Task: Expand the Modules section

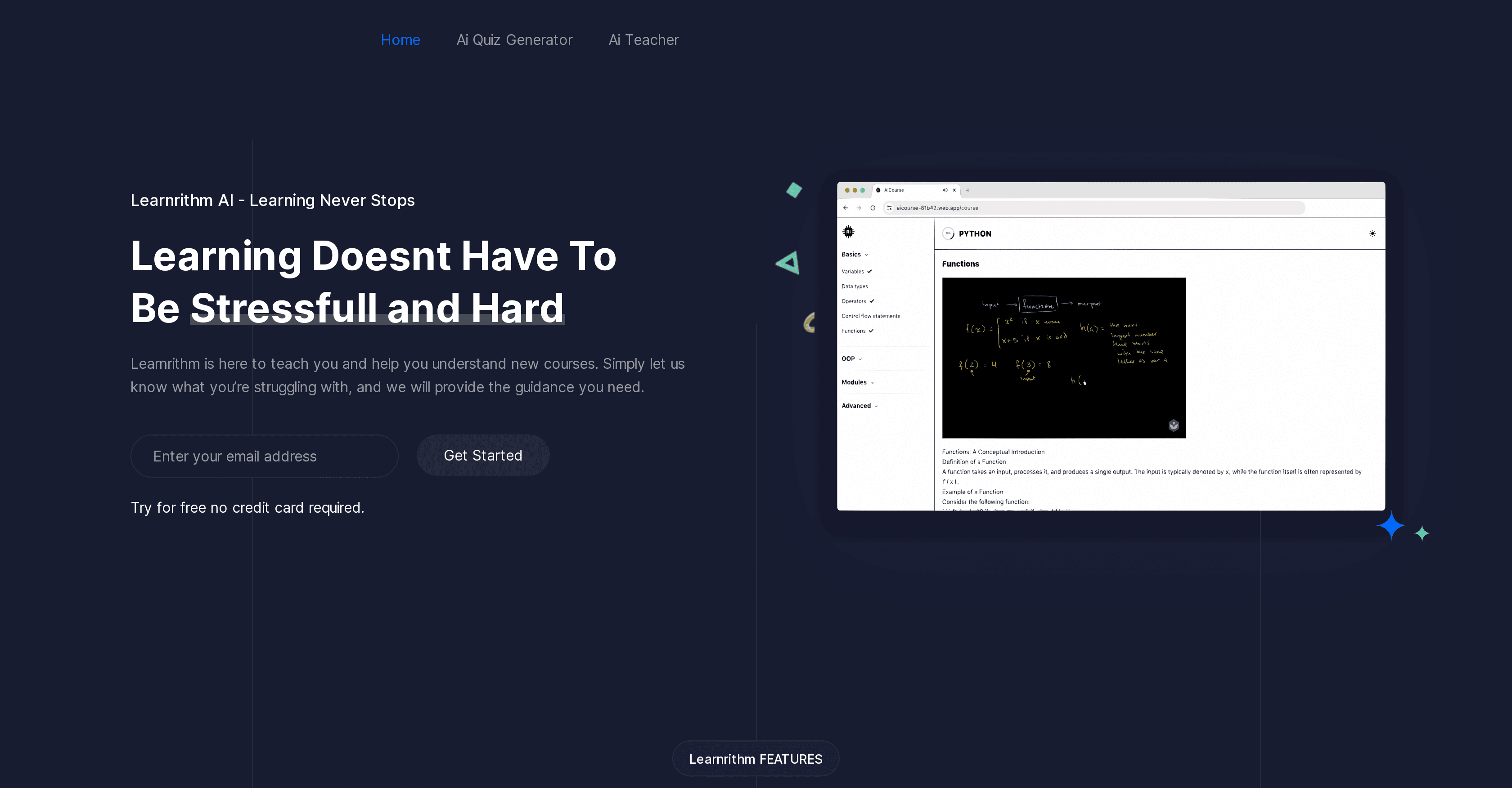Action: pyautogui.click(x=872, y=383)
